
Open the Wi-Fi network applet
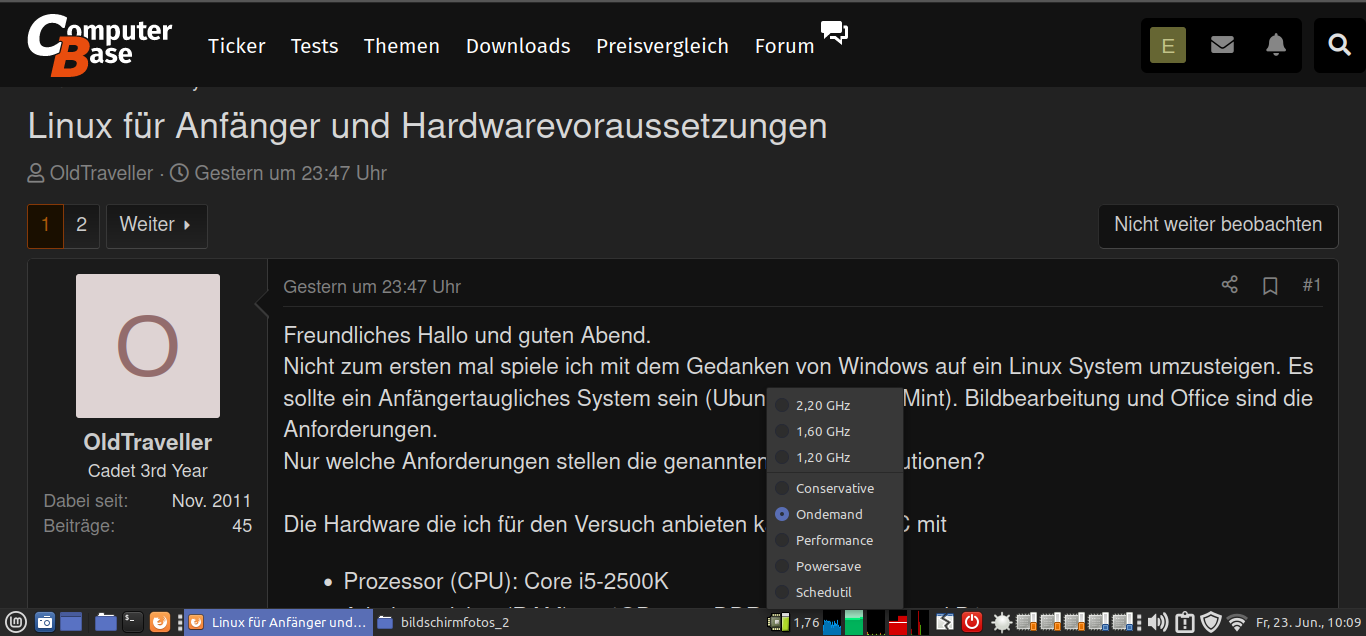(1237, 623)
